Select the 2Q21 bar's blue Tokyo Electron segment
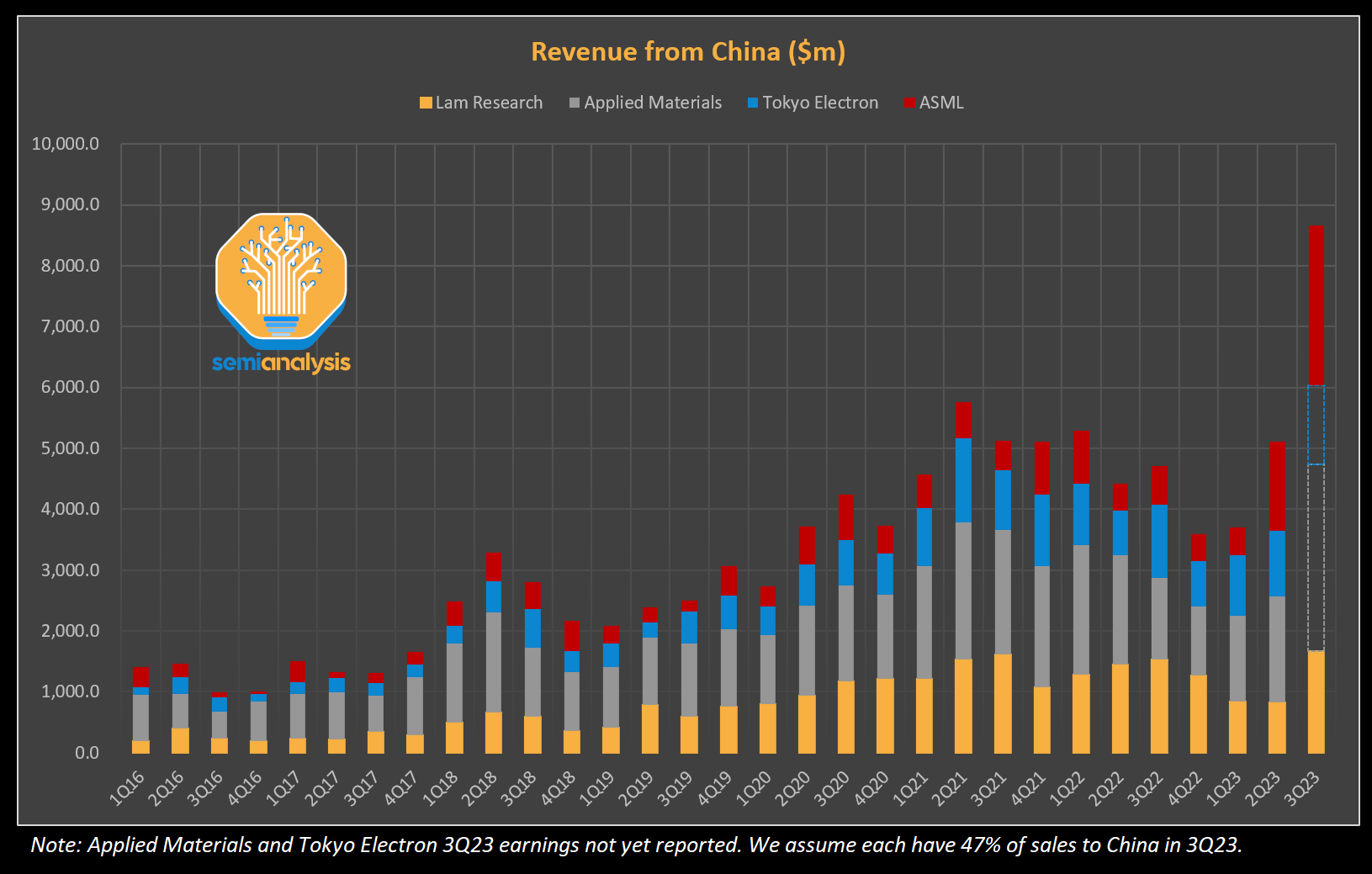The height and width of the screenshot is (874, 1372). (x=963, y=480)
